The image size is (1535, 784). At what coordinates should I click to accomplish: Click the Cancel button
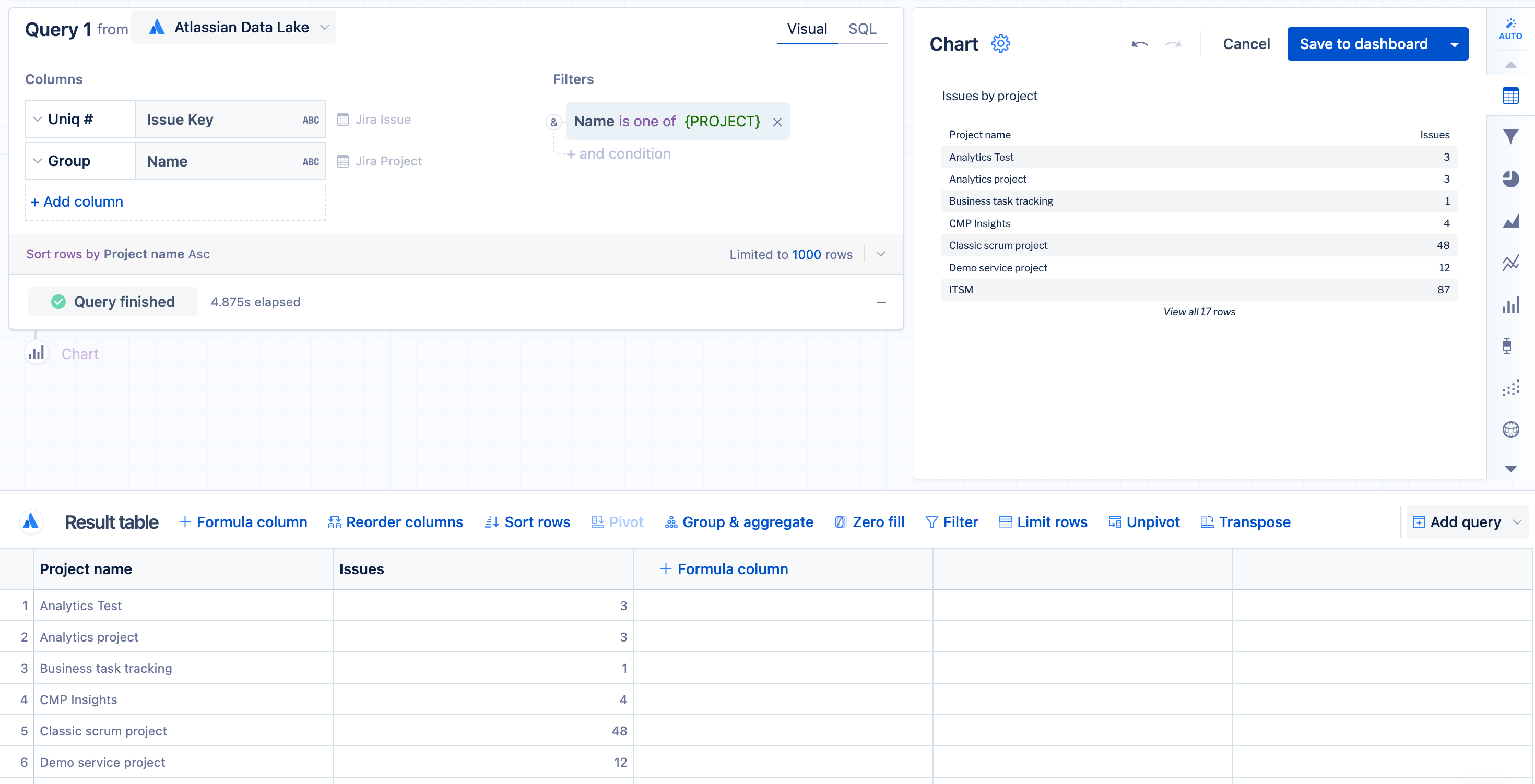[x=1246, y=44]
